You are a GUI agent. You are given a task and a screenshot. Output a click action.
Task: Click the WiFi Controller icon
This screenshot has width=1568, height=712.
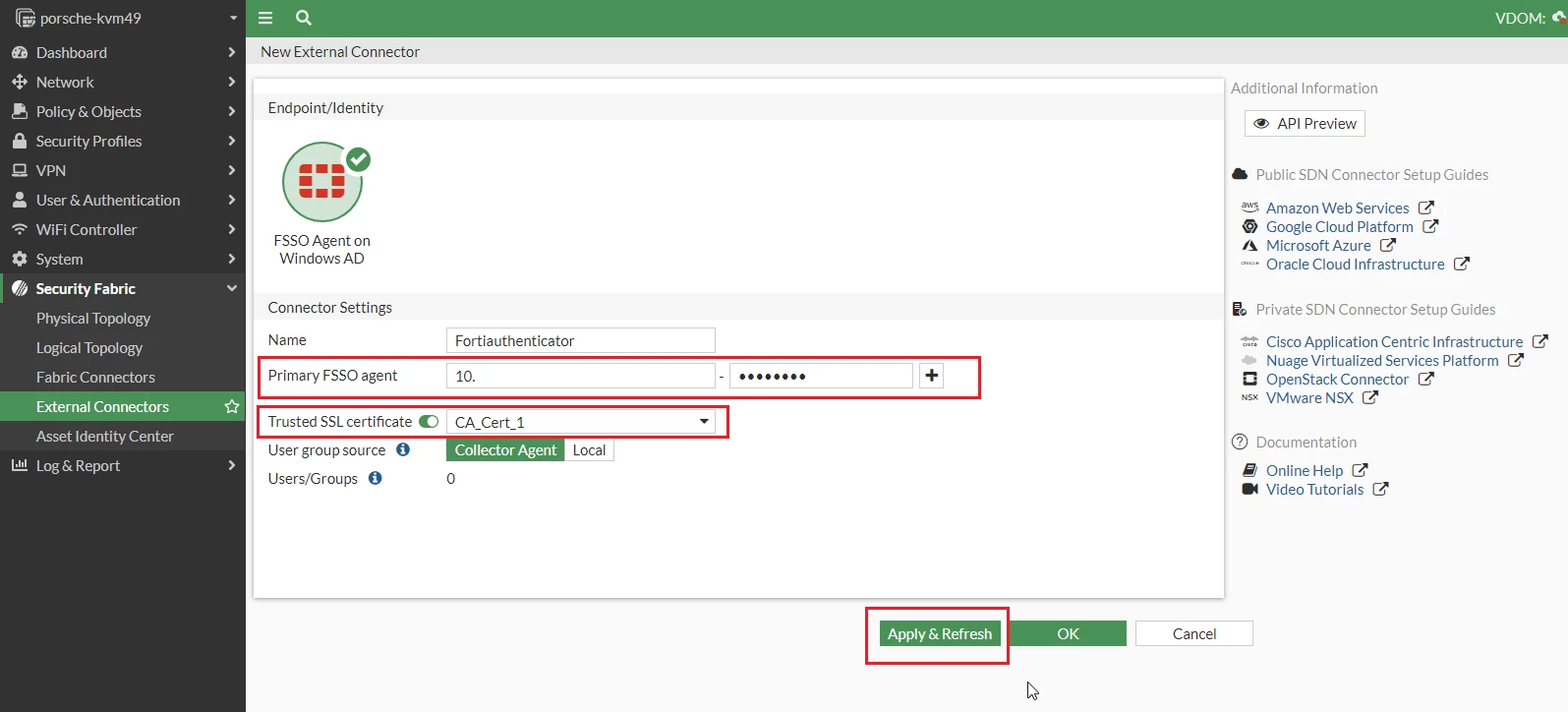click(x=20, y=229)
